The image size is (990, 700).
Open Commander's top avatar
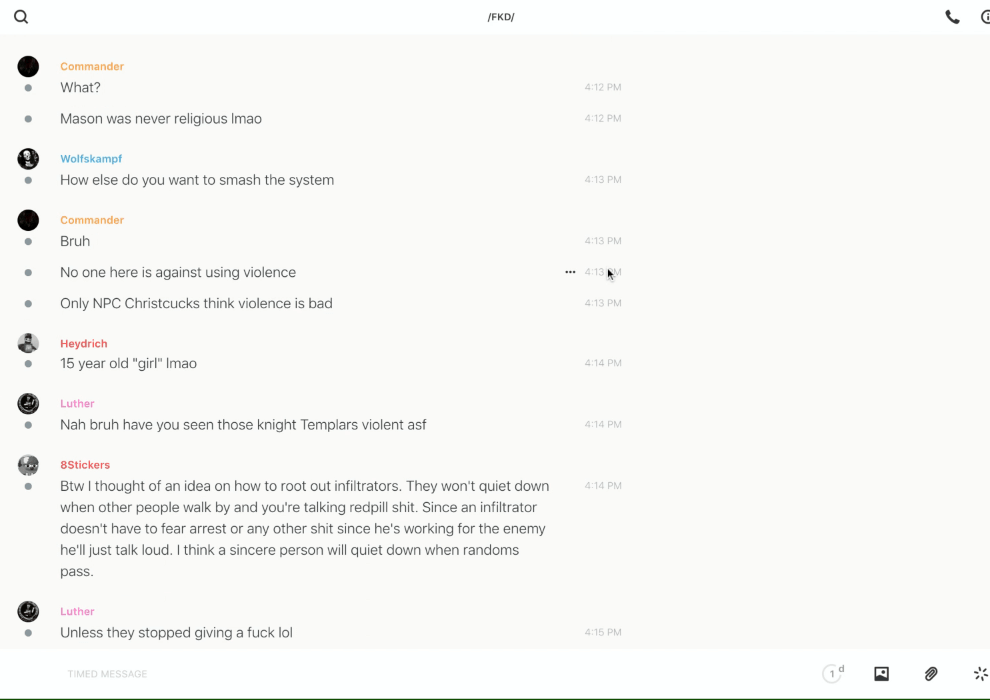click(28, 67)
